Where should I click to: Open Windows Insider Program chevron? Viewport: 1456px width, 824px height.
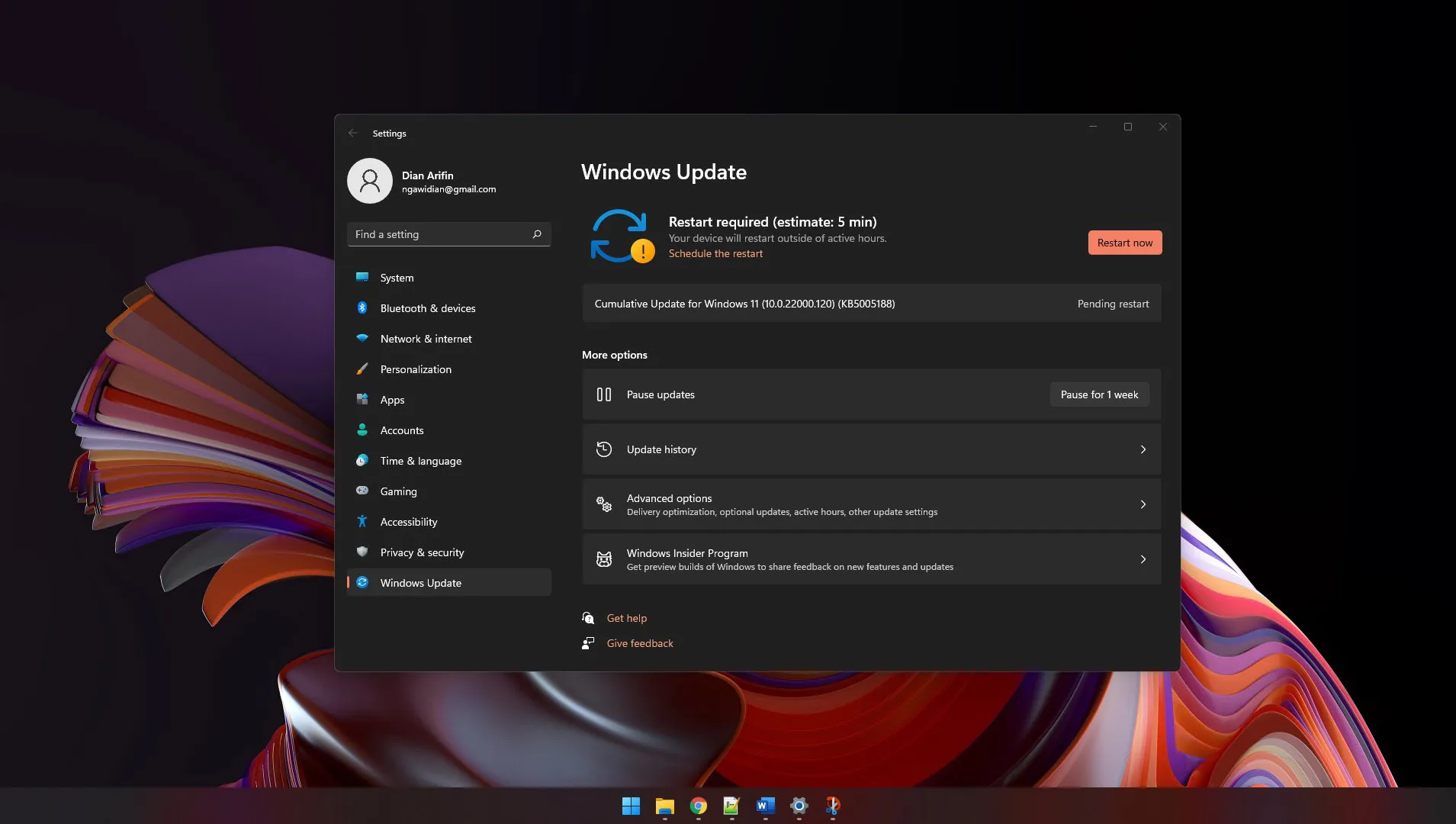pyautogui.click(x=1143, y=559)
